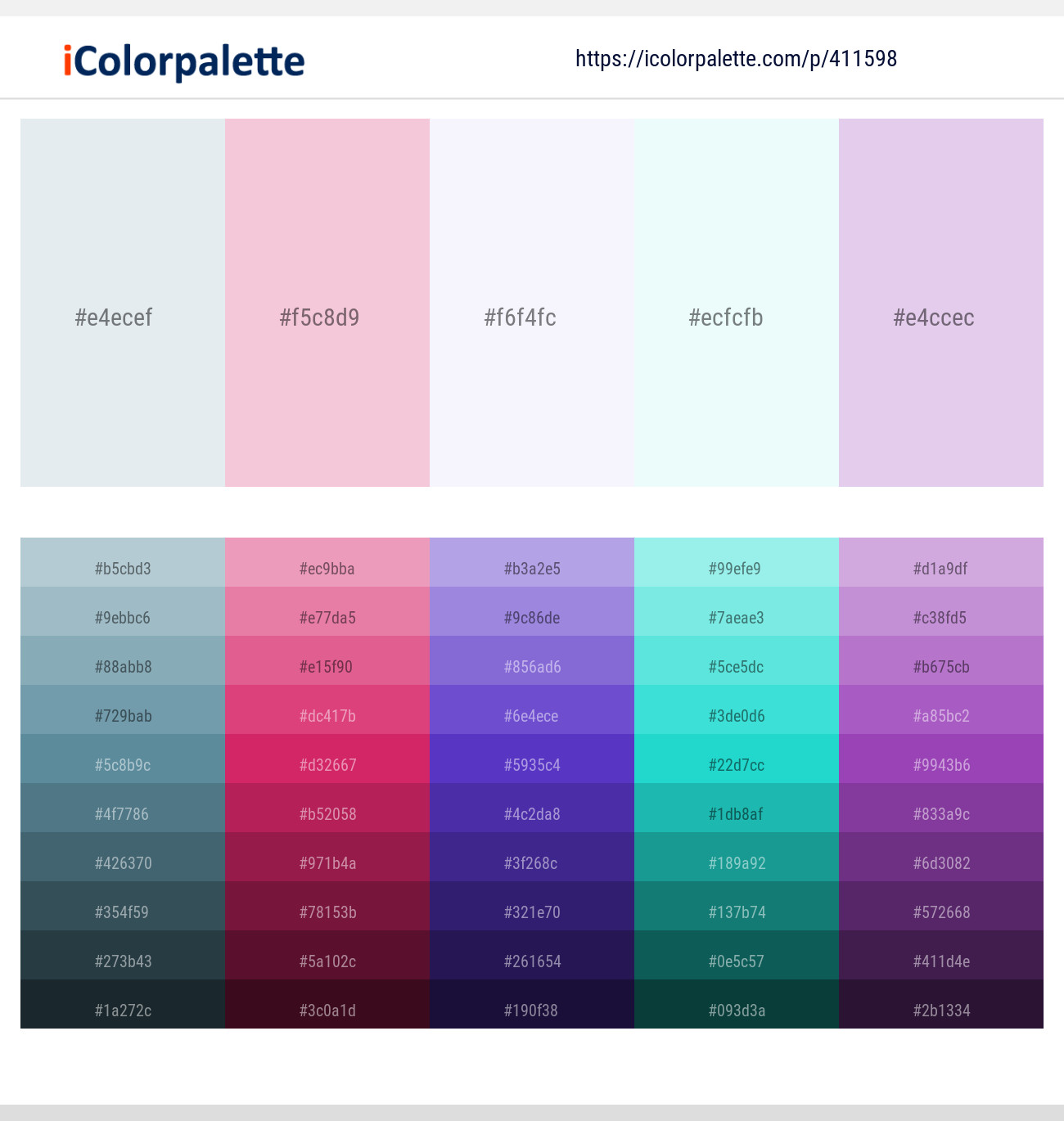The width and height of the screenshot is (1064, 1121).
Task: Select the #5935c4 violet shade
Action: tap(531, 764)
